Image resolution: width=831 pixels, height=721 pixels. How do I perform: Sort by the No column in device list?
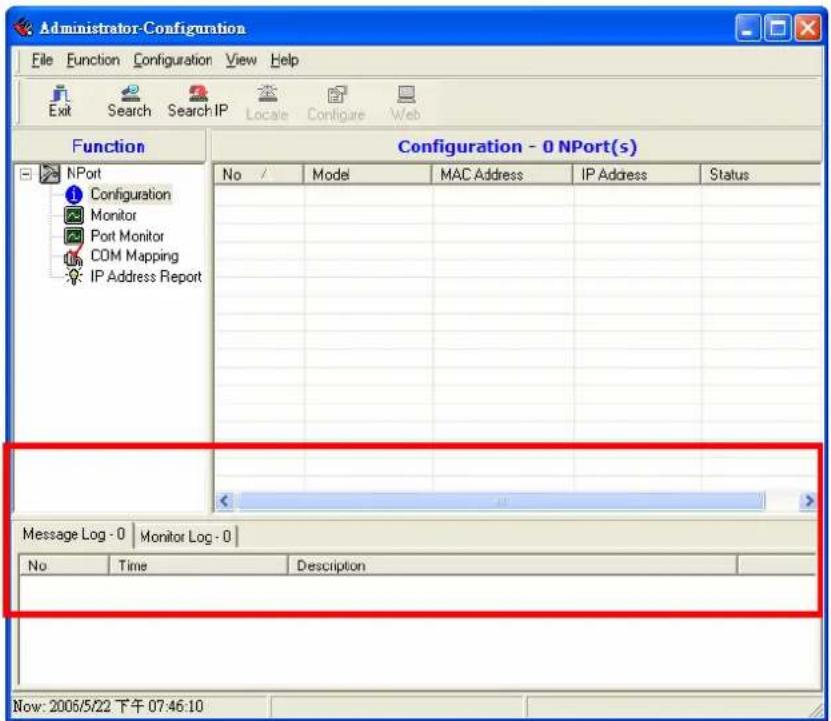click(259, 174)
